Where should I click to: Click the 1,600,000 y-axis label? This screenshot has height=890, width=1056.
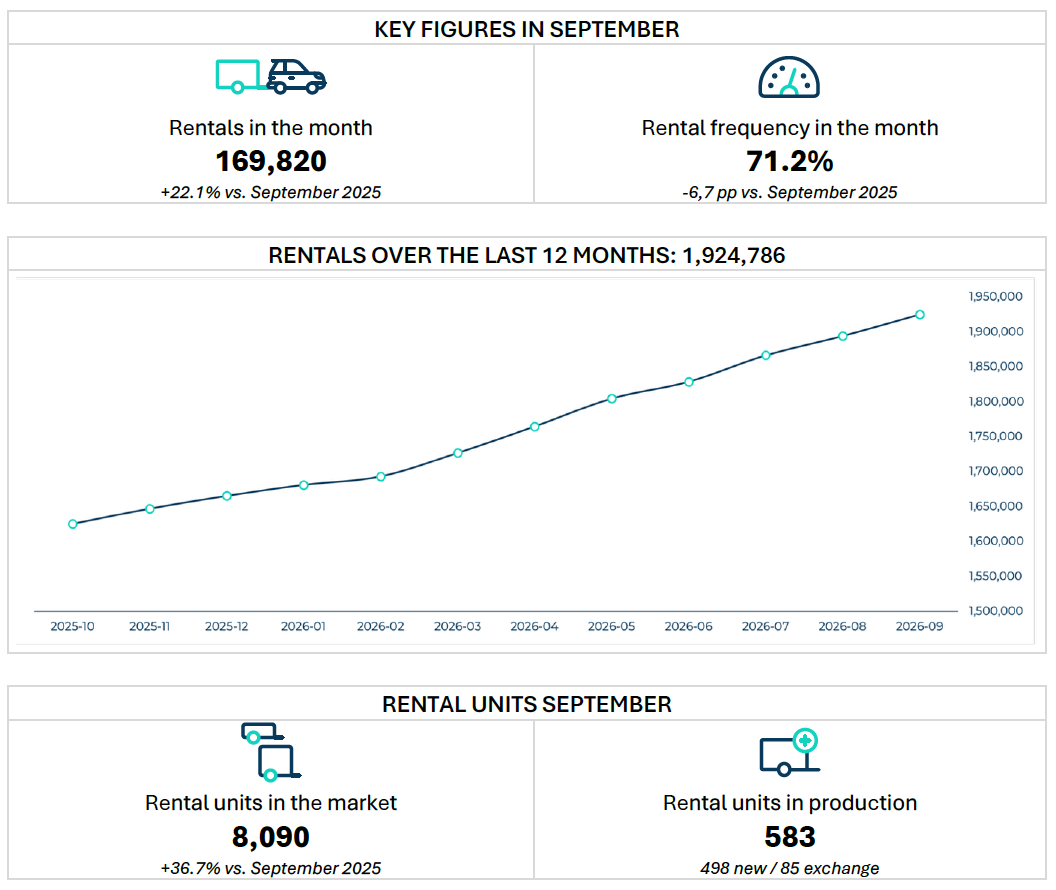pos(995,541)
